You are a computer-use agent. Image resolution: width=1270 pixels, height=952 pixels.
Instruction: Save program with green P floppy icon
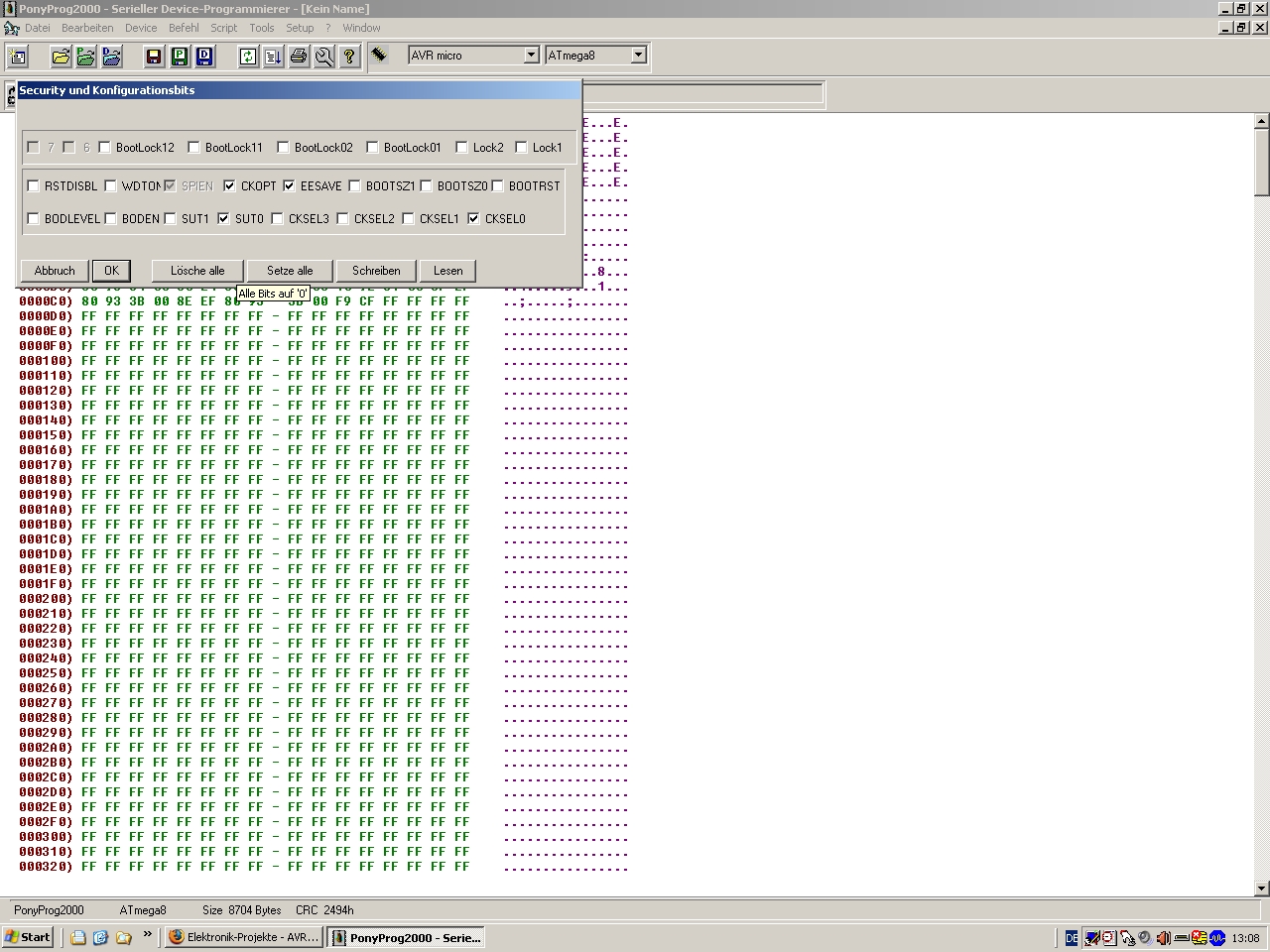point(180,57)
